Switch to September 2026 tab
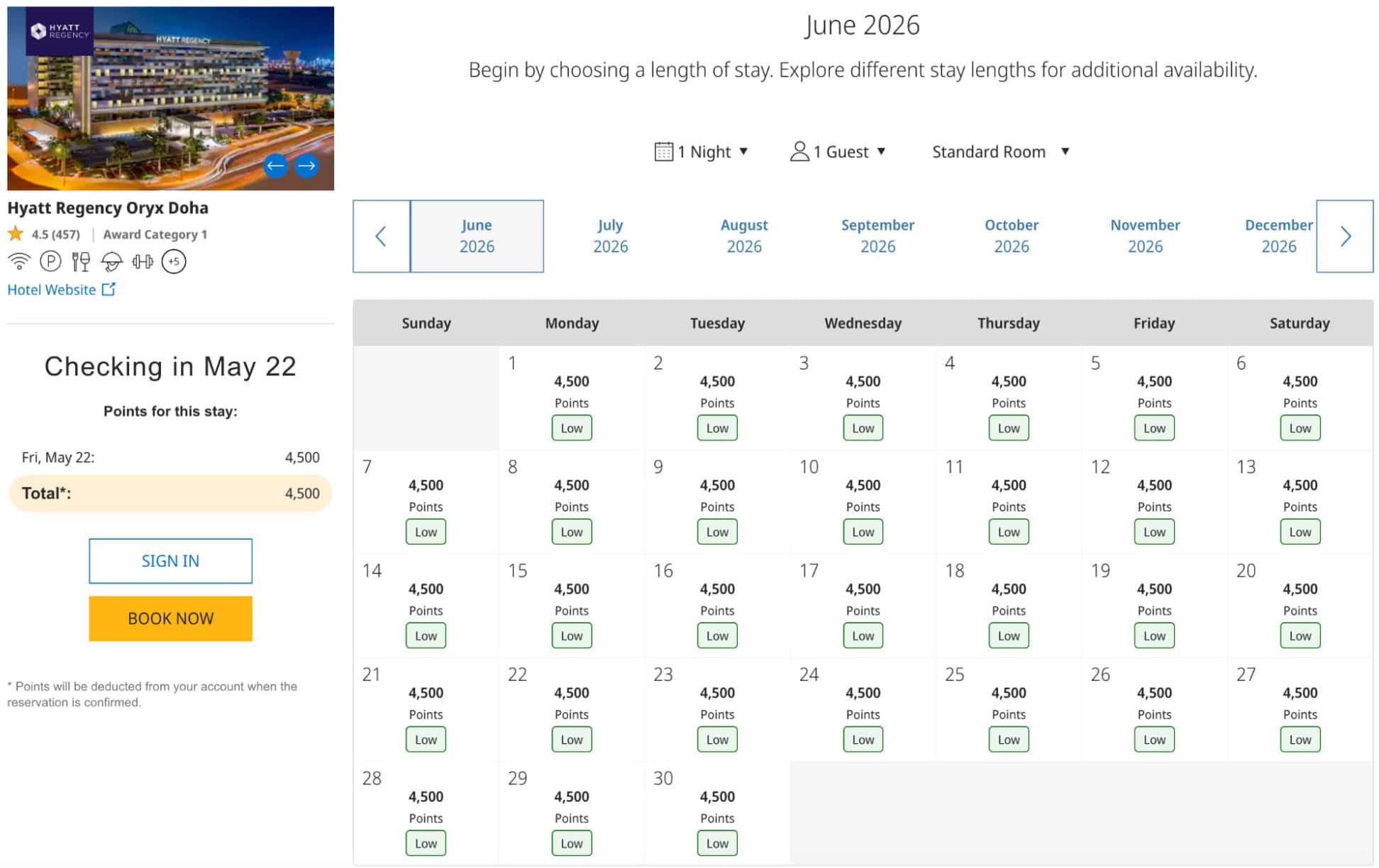 pos(877,236)
